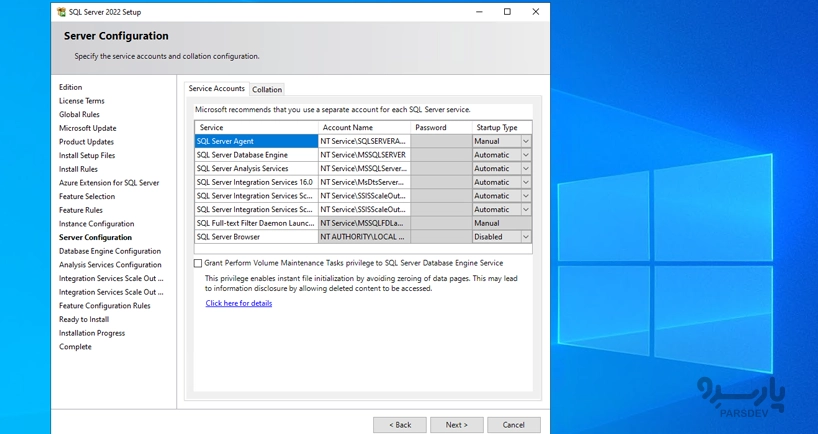This screenshot has width=818, height=434.
Task: Select the Service Accounts tab
Action: 216,89
